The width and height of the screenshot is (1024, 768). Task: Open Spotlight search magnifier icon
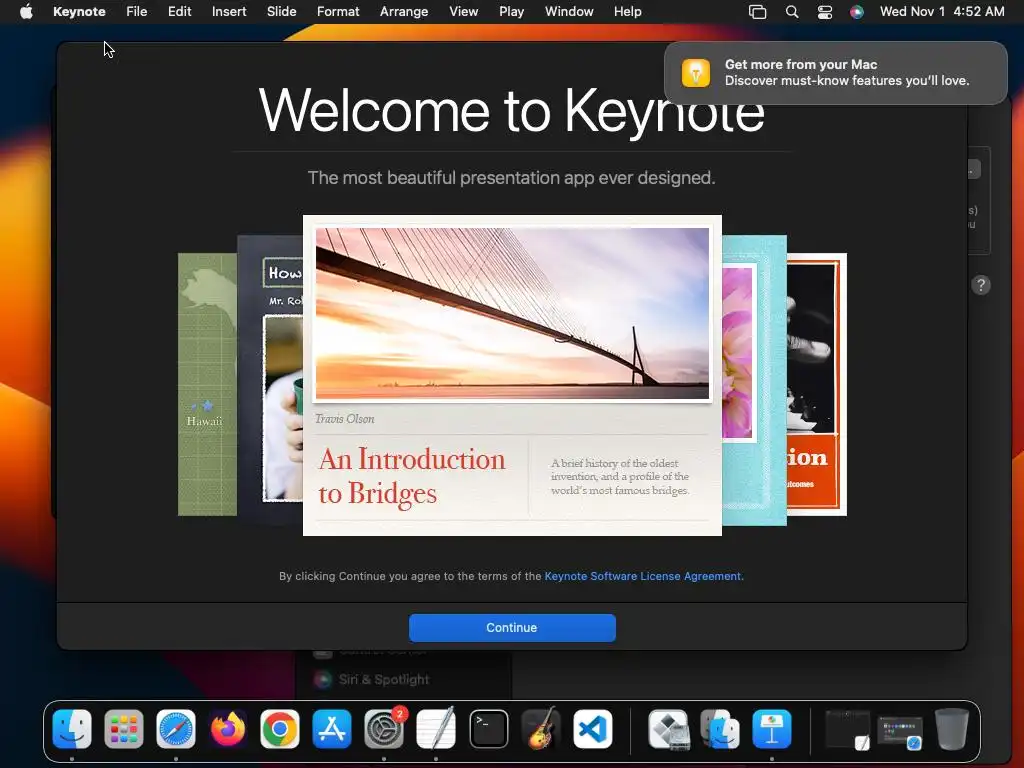click(792, 12)
